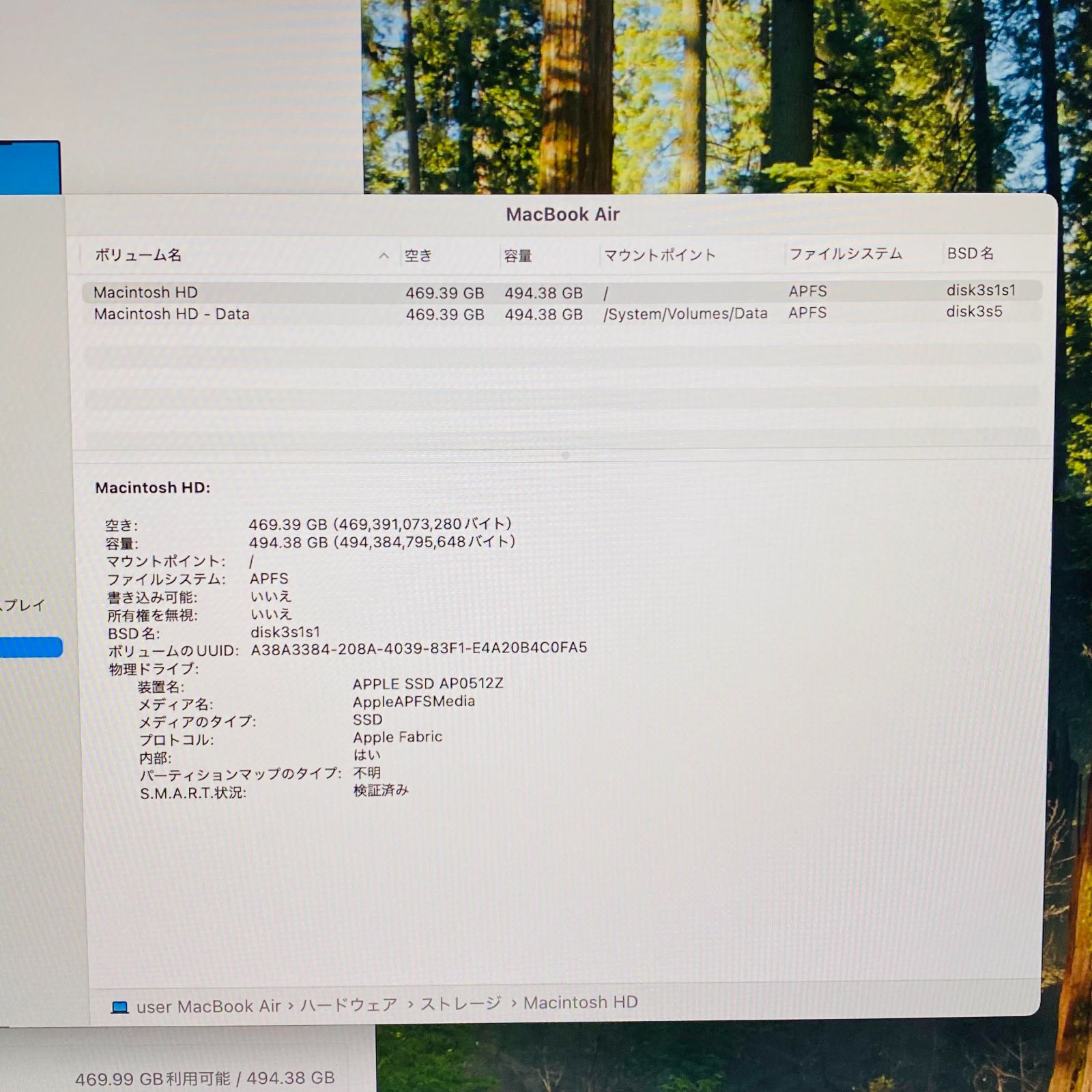Image resolution: width=1092 pixels, height=1092 pixels.
Task: Click the APFS cell in Macintosh HD row
Action: click(x=808, y=291)
